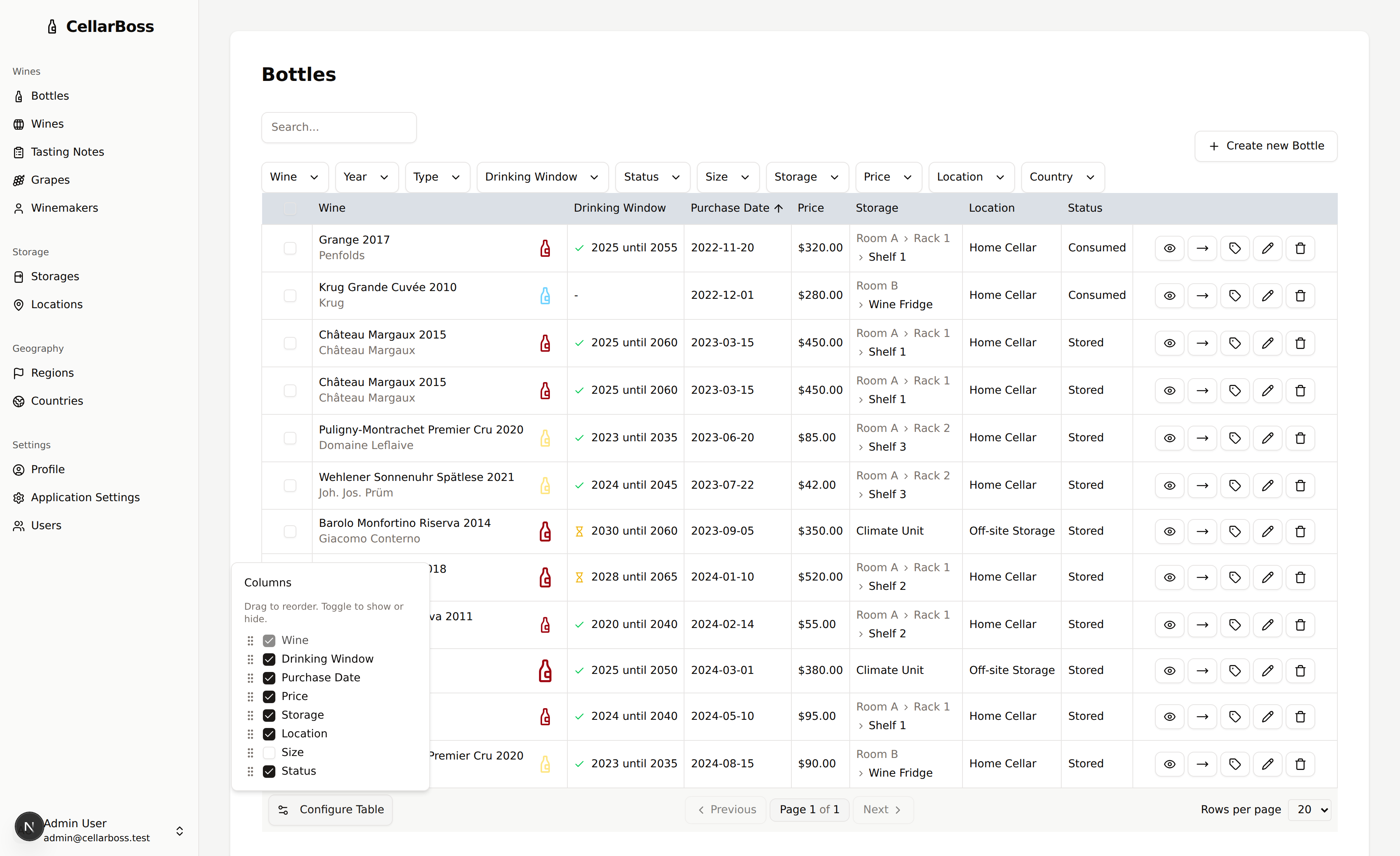Viewport: 1400px width, 856px height.
Task: Select the Grange 2017 row checkbox
Action: 290,248
